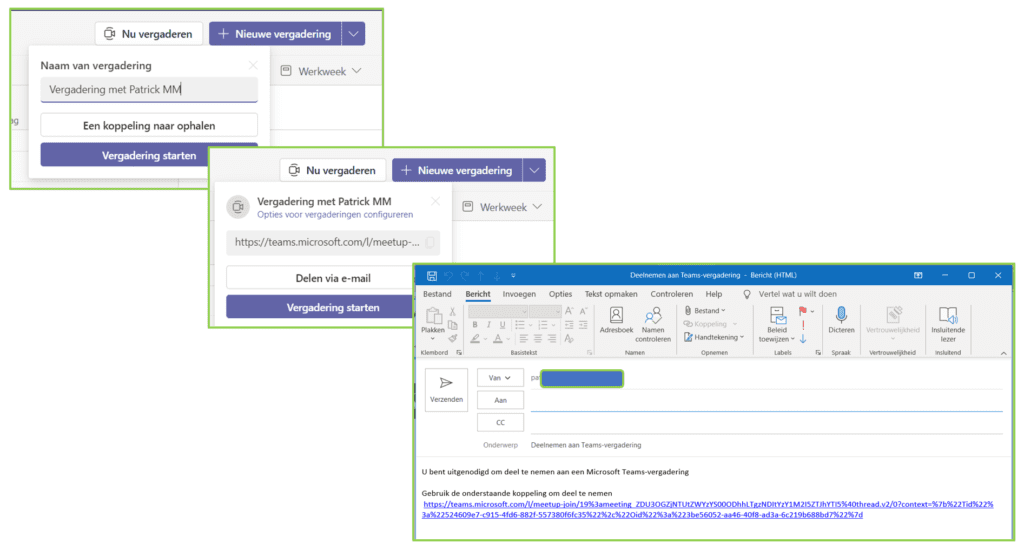Click the Verzenden send button

446,389
